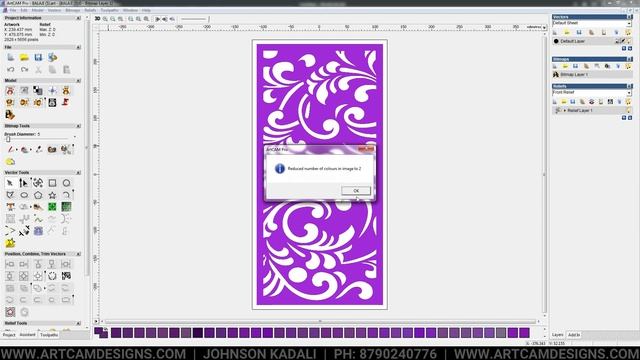
Task: Select the Create Star tool
Action: click(x=52, y=195)
